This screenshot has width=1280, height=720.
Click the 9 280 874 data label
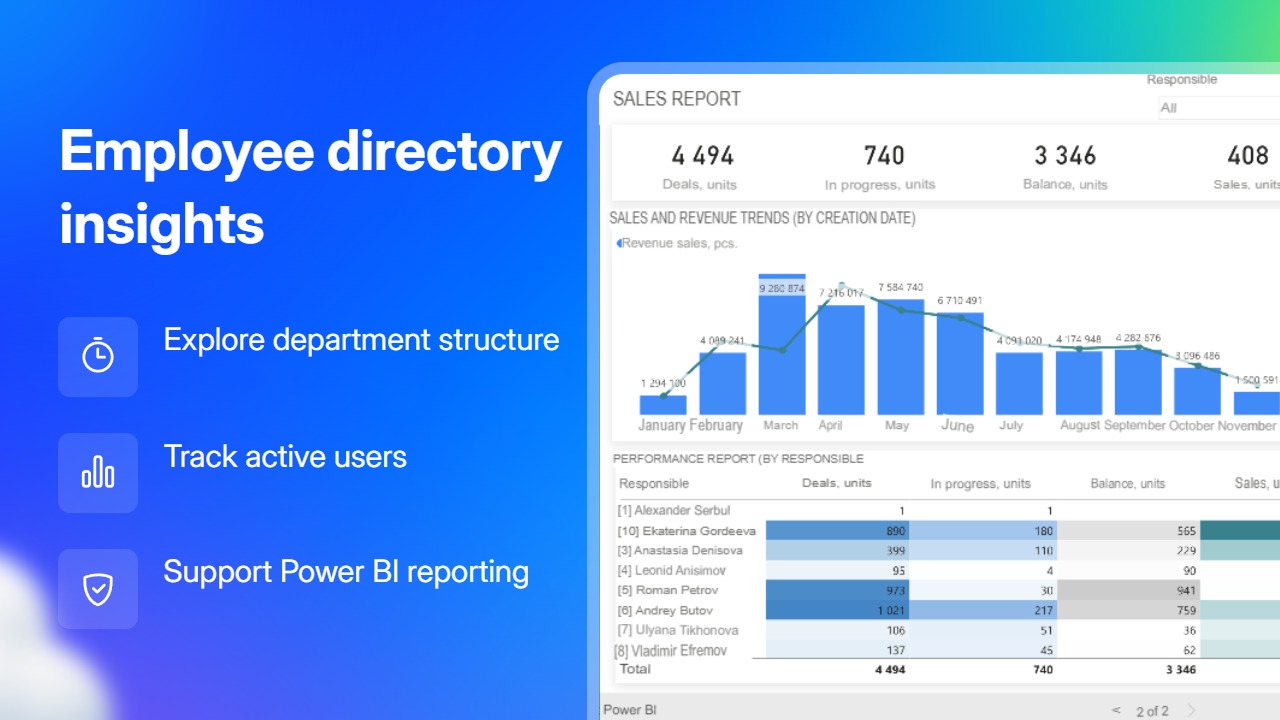(x=782, y=289)
